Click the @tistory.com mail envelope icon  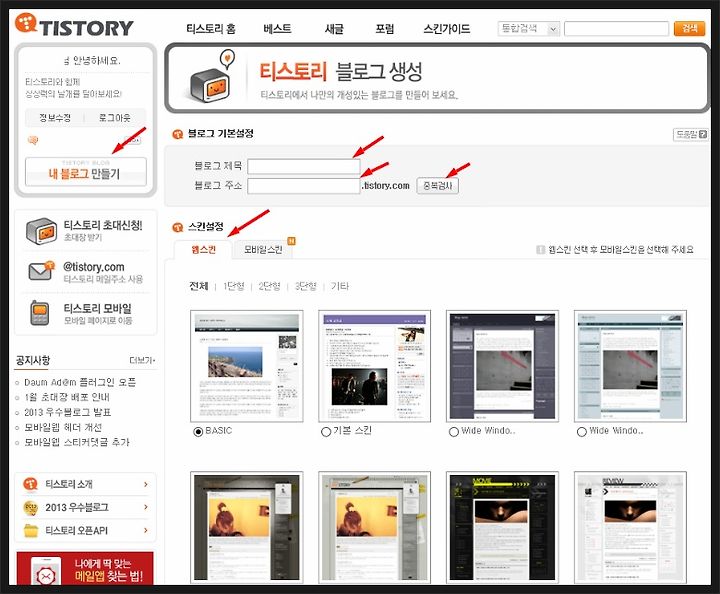[41, 271]
